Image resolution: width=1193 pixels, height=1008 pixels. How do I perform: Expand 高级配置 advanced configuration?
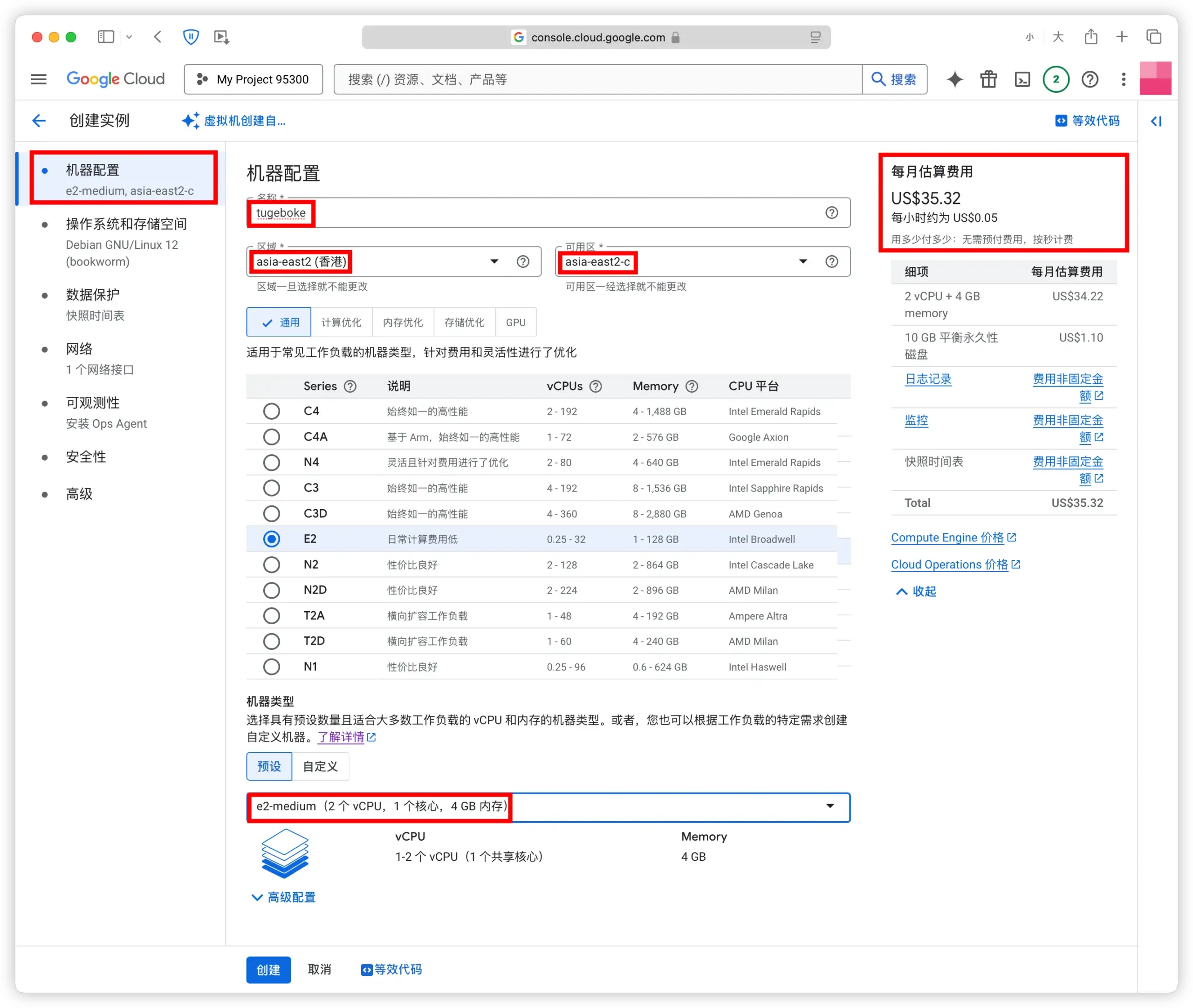[x=283, y=897]
